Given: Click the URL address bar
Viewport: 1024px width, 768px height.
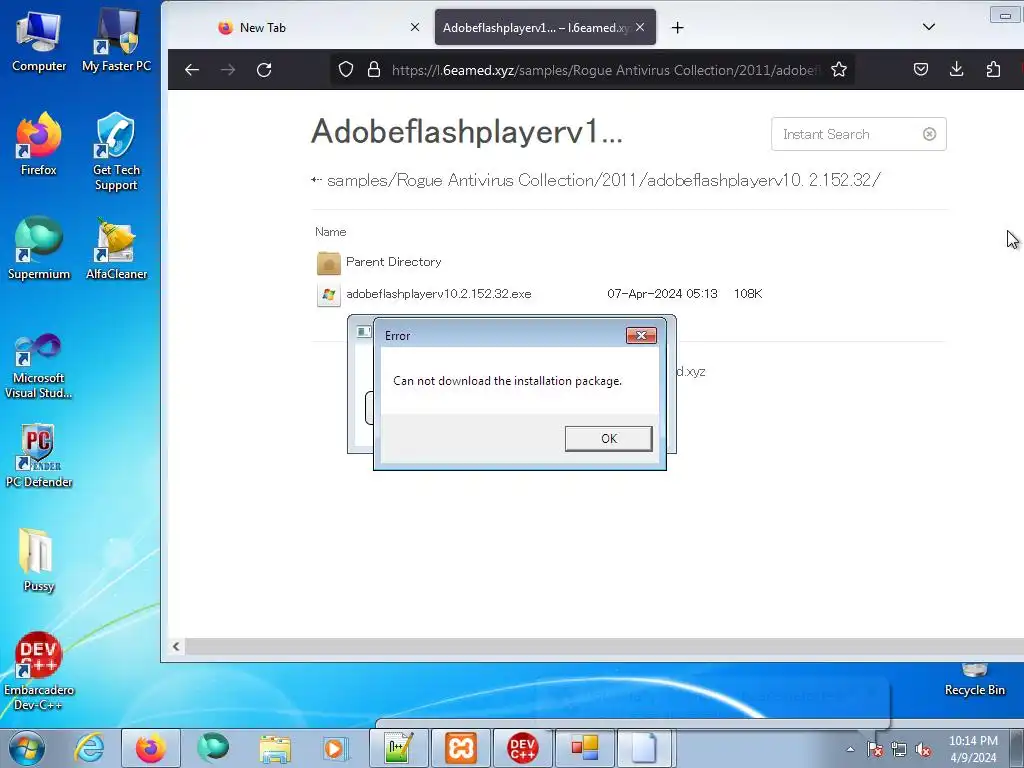Looking at the screenshot, I should (x=604, y=70).
